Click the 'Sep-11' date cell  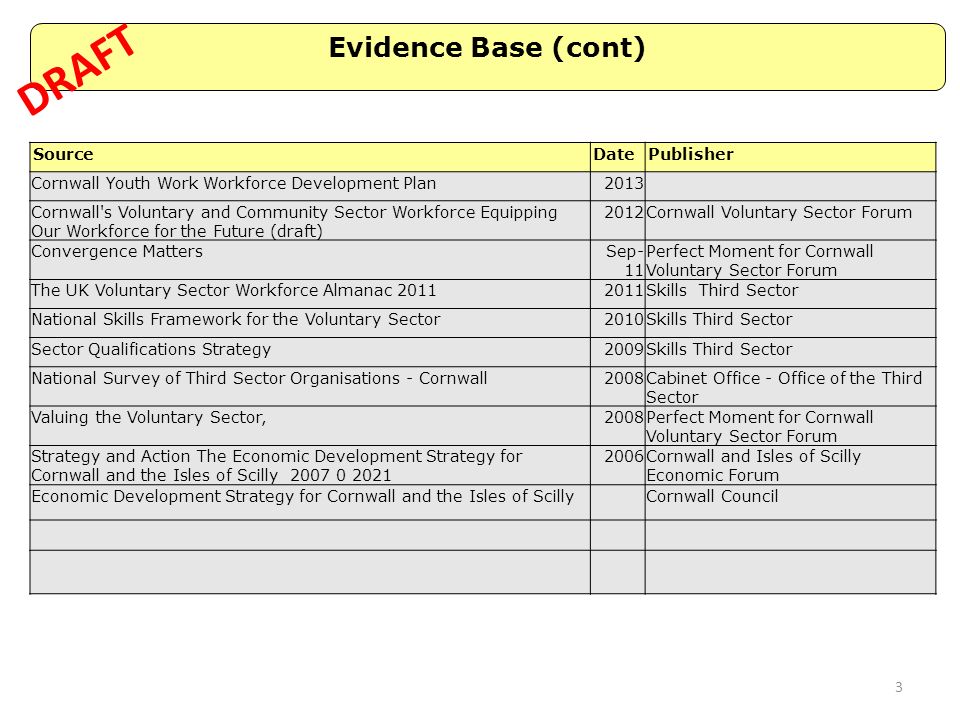pyautogui.click(x=617, y=260)
